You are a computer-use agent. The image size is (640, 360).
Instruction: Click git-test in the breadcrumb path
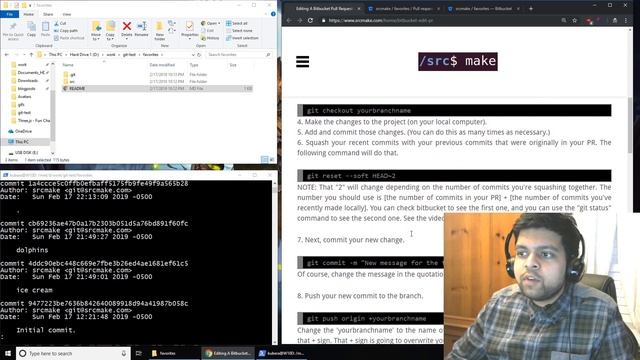click(x=129, y=54)
